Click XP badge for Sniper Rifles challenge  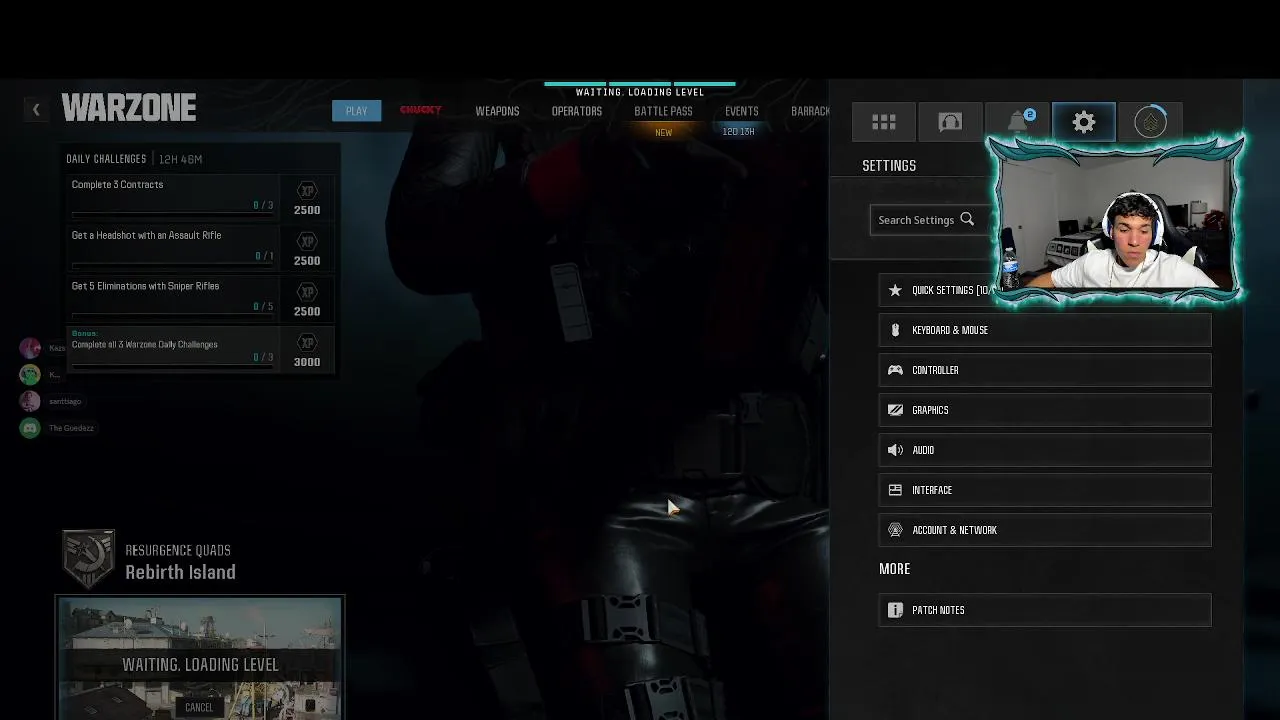point(307,292)
